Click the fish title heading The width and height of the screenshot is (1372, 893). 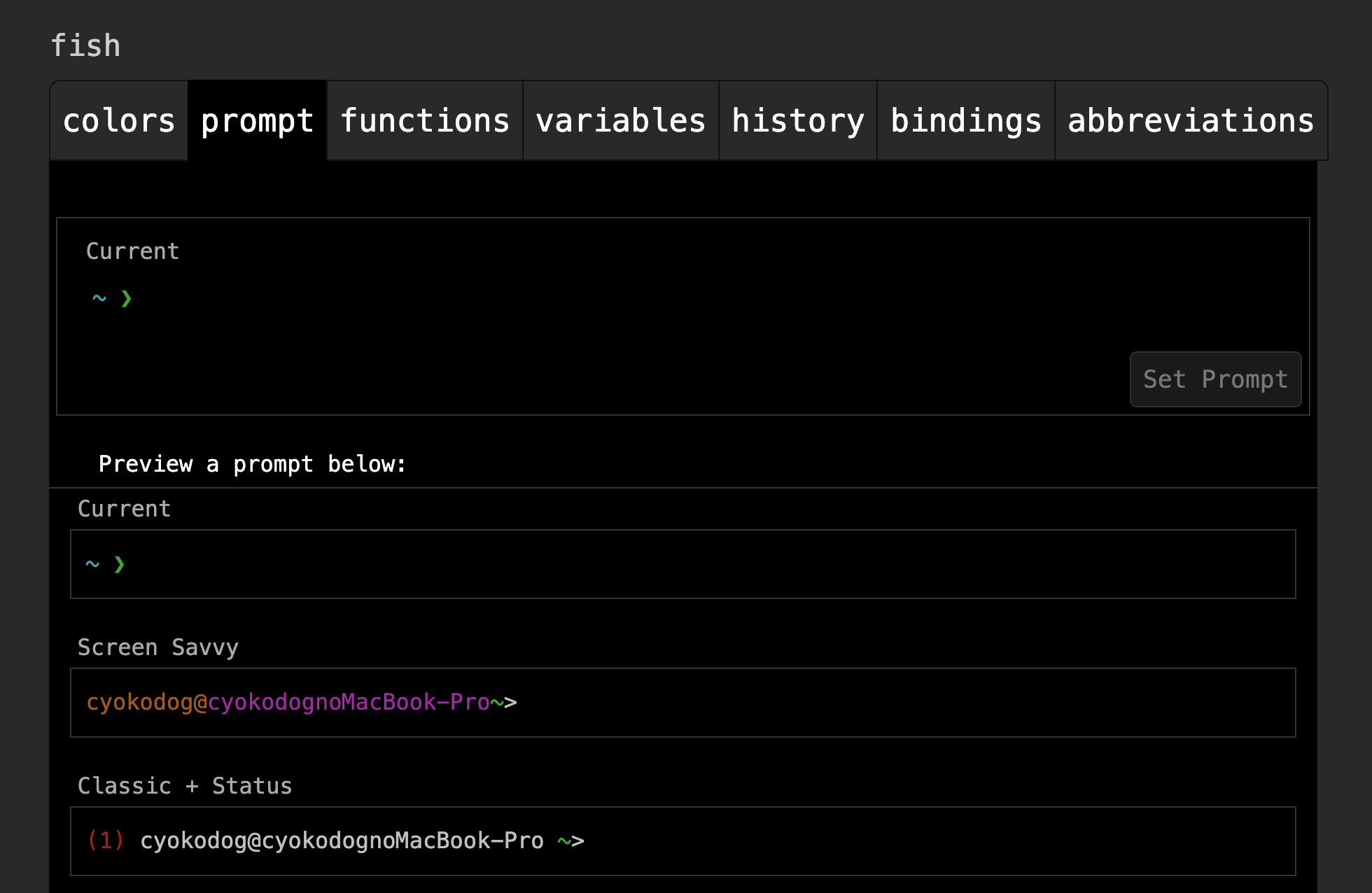click(85, 45)
